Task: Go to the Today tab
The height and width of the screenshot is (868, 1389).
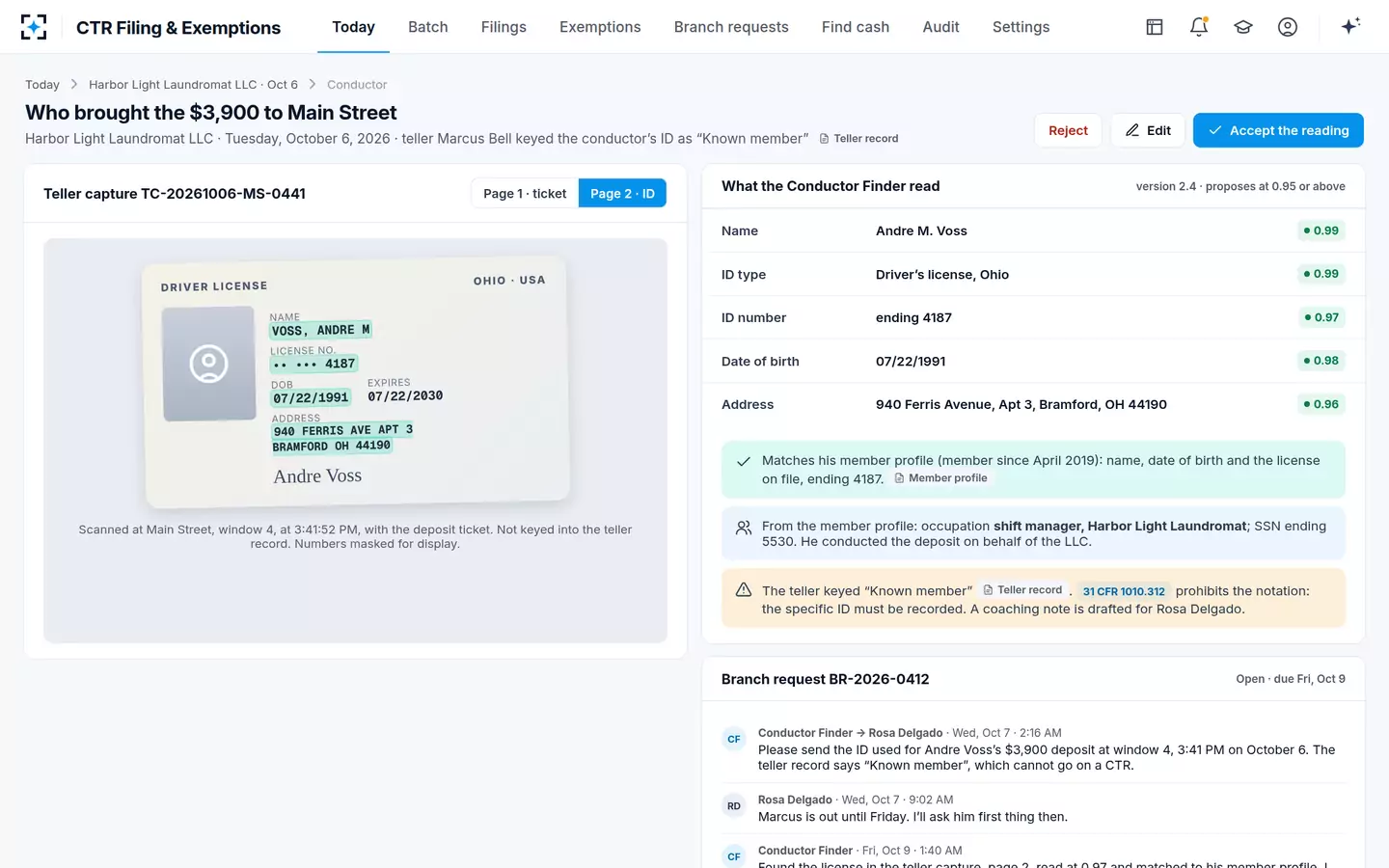Action: pyautogui.click(x=353, y=27)
